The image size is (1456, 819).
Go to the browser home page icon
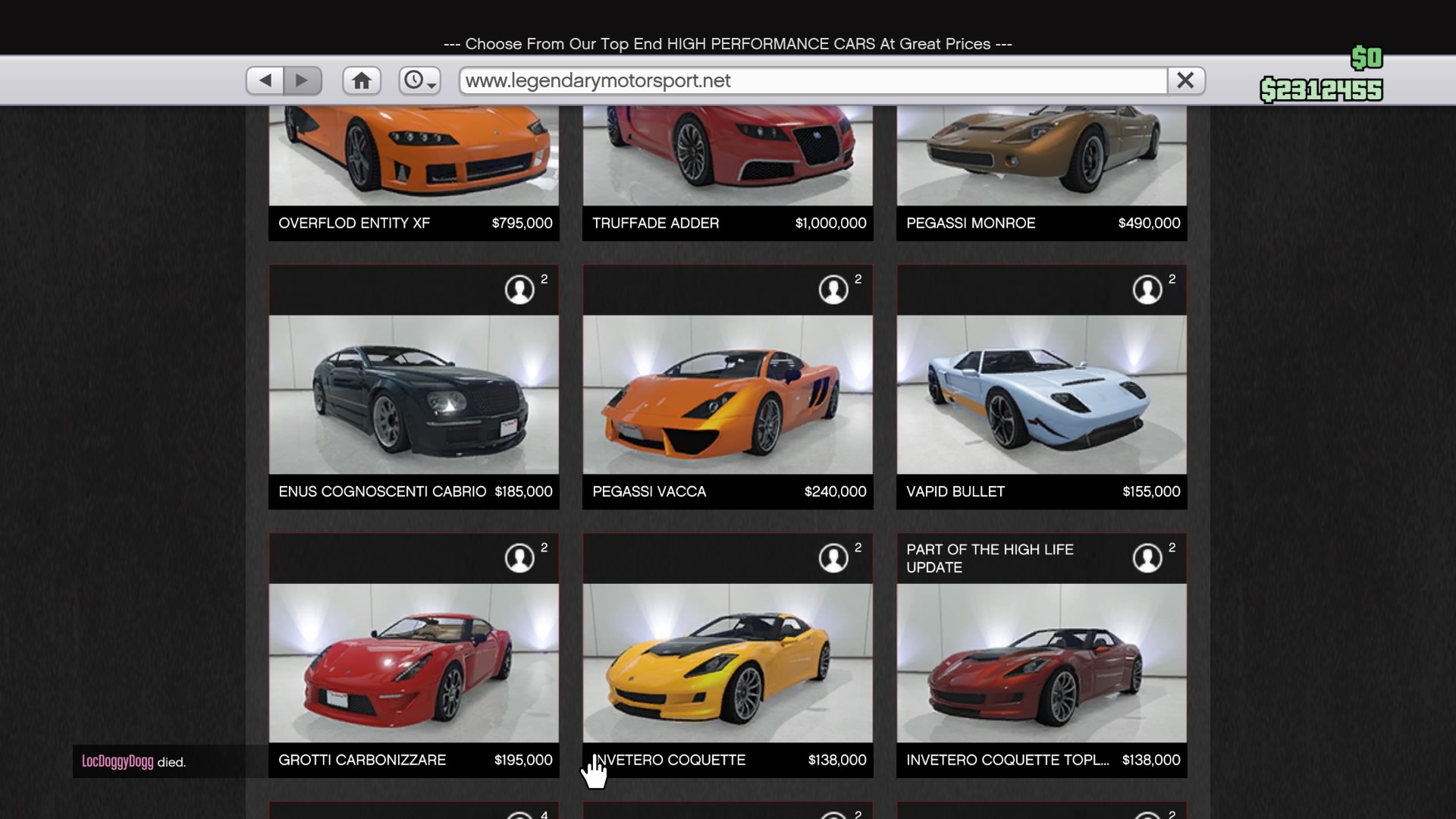pyautogui.click(x=362, y=80)
